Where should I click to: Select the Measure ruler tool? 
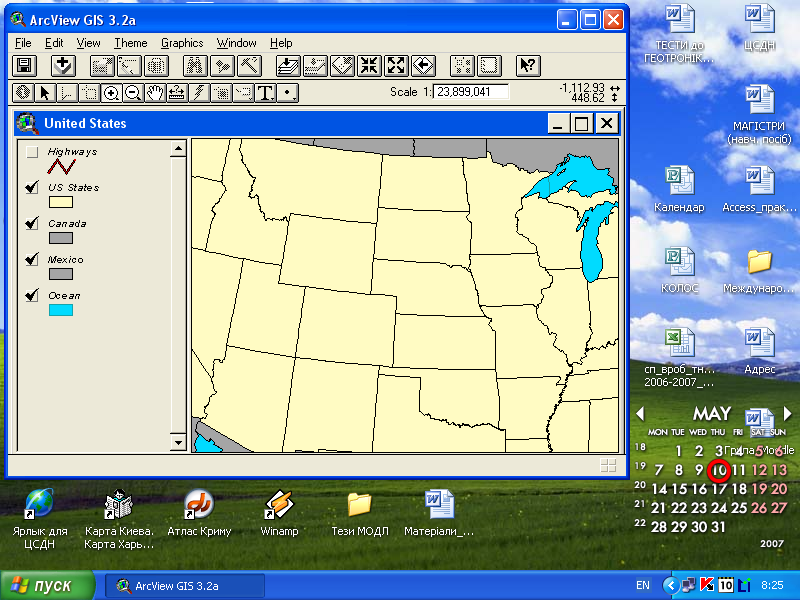click(177, 93)
